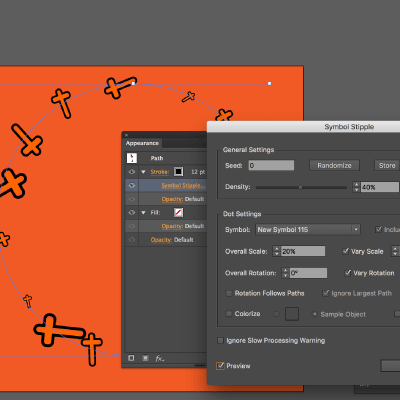Select the Appearance panel tab
400x400 pixels.
[x=142, y=143]
